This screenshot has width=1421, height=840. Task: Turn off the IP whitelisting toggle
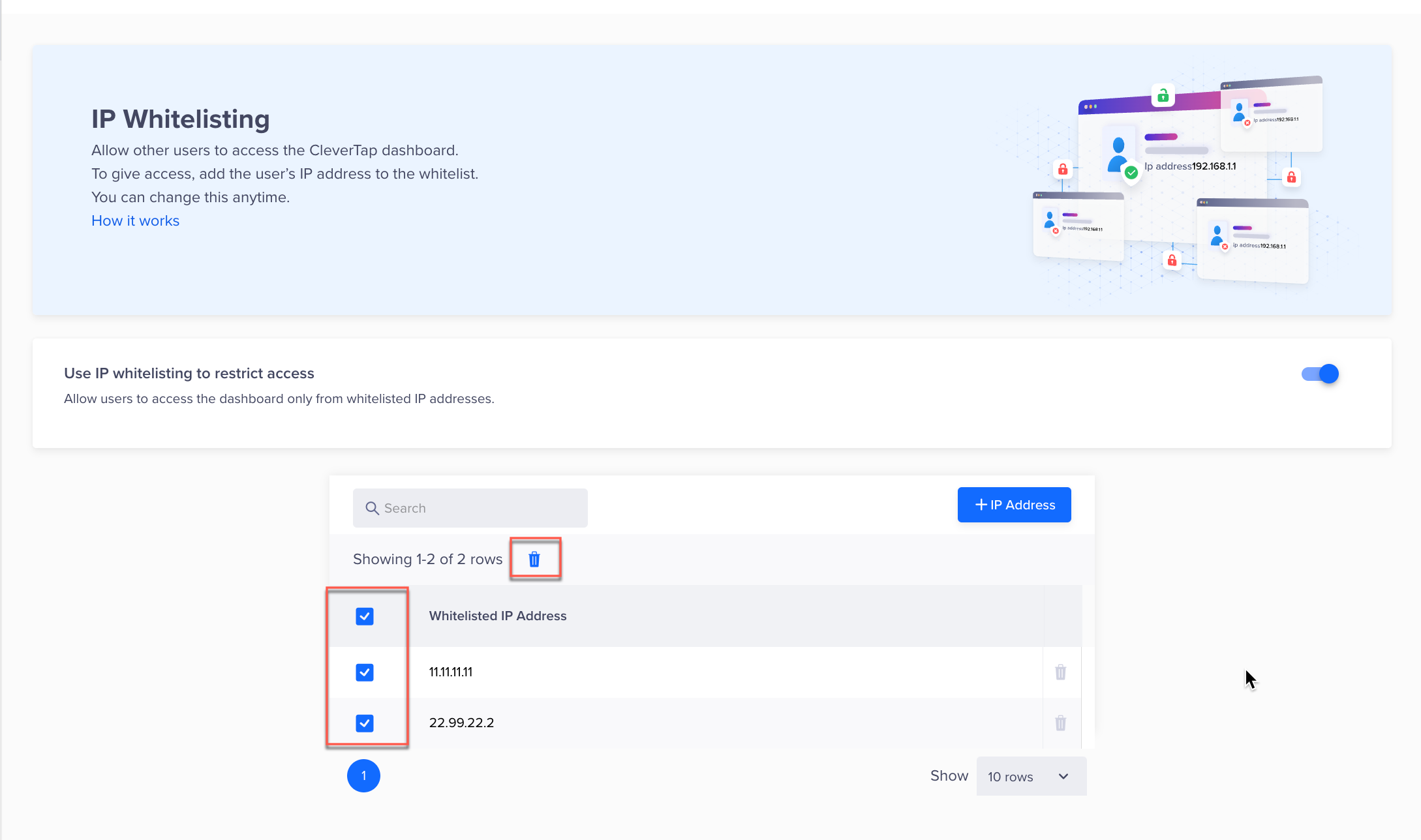(x=1320, y=374)
